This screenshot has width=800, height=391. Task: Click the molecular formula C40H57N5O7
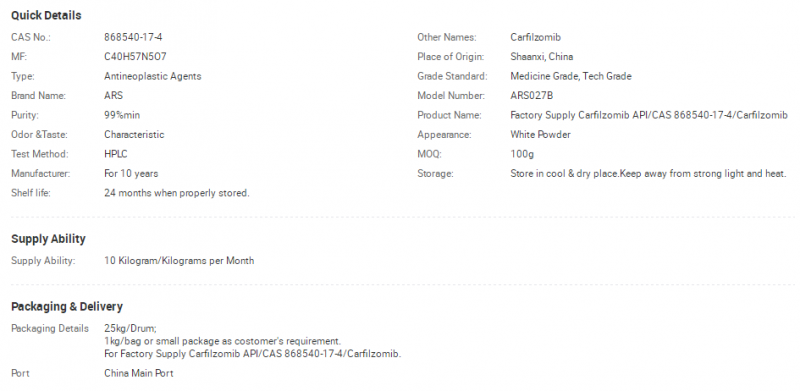click(135, 57)
